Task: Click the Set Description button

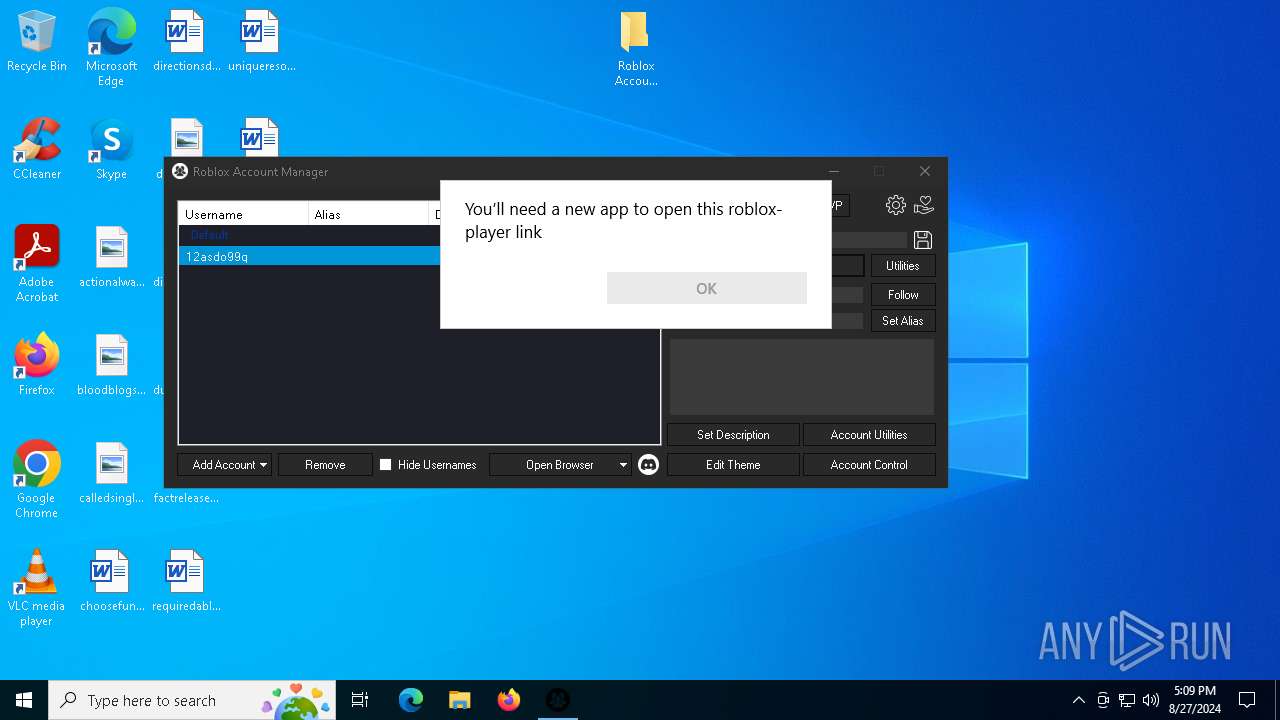Action: 733,435
